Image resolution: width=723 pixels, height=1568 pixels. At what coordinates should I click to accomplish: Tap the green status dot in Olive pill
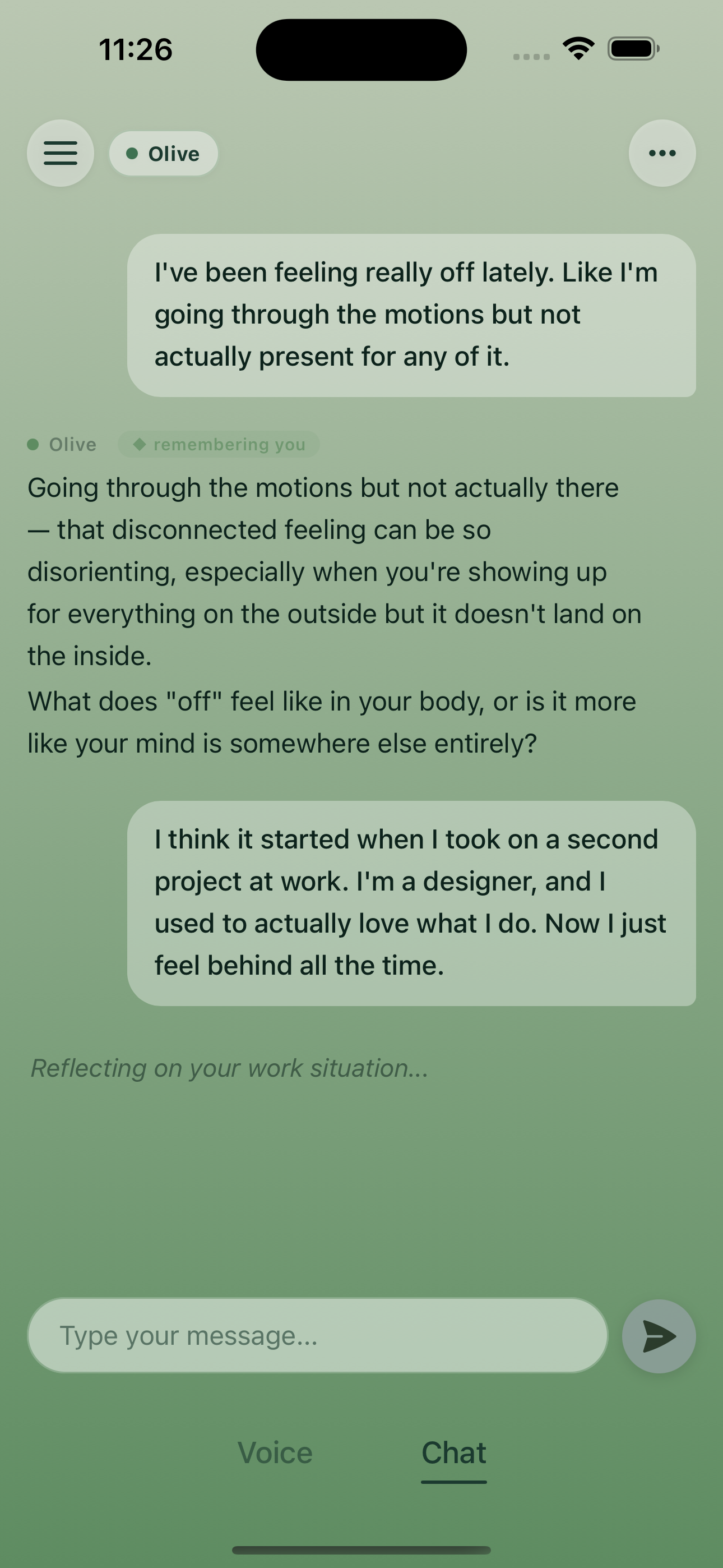pyautogui.click(x=132, y=154)
